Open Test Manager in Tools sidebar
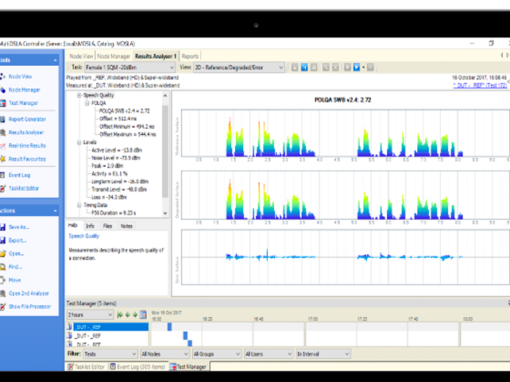510x382 pixels. click(x=23, y=103)
